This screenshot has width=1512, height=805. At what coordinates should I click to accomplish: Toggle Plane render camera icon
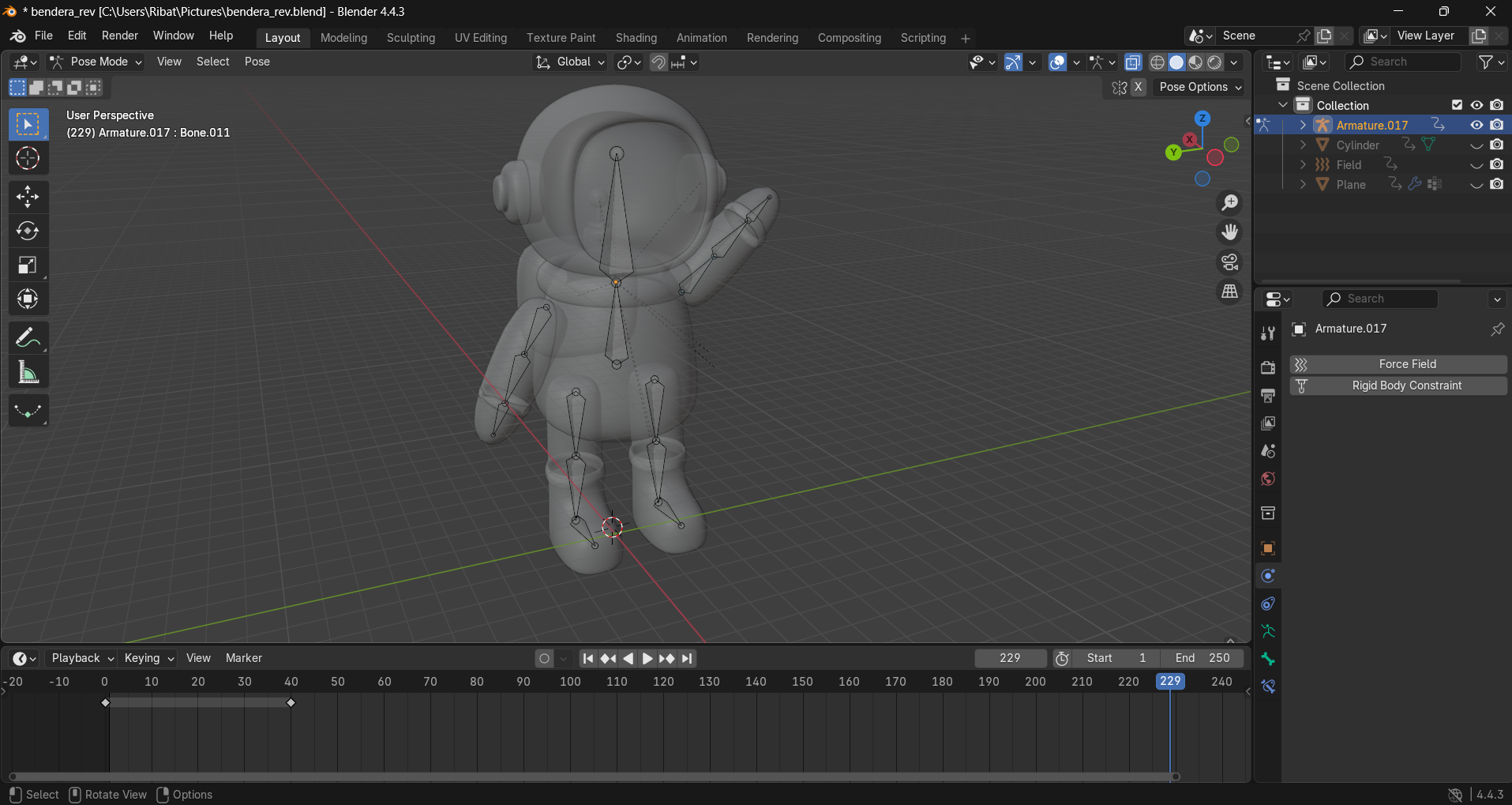click(x=1497, y=185)
